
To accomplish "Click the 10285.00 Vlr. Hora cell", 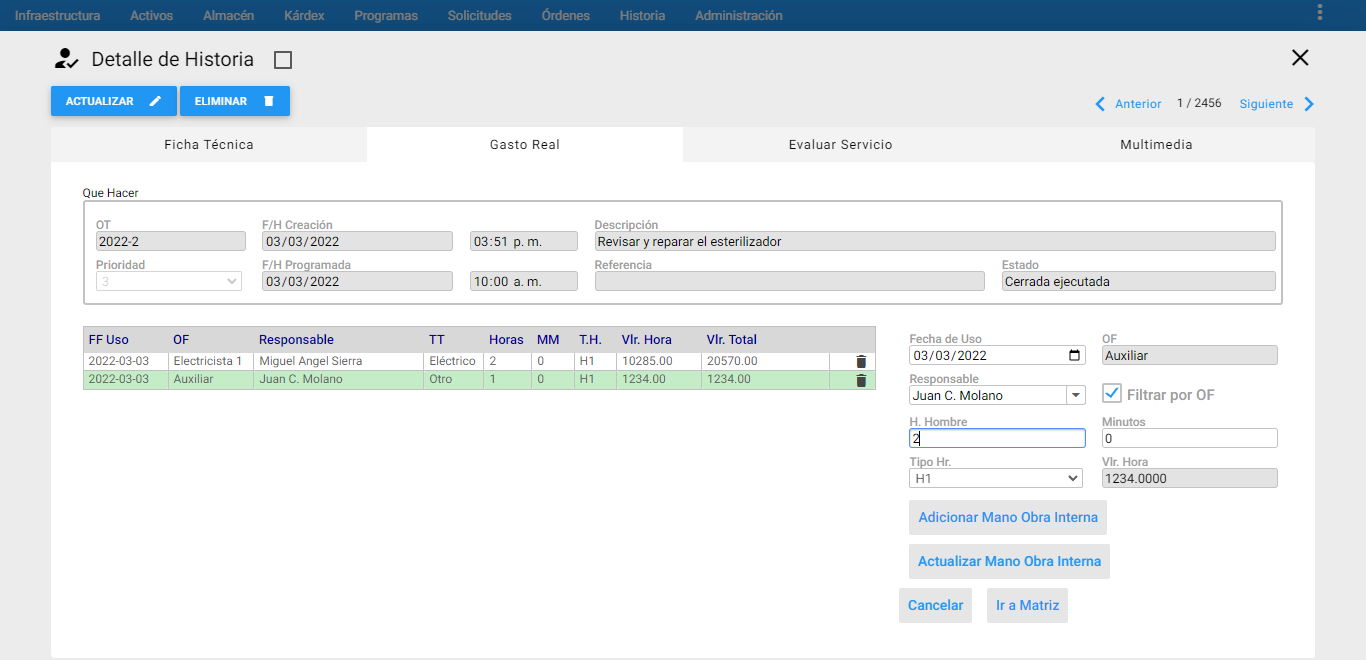I will (659, 361).
